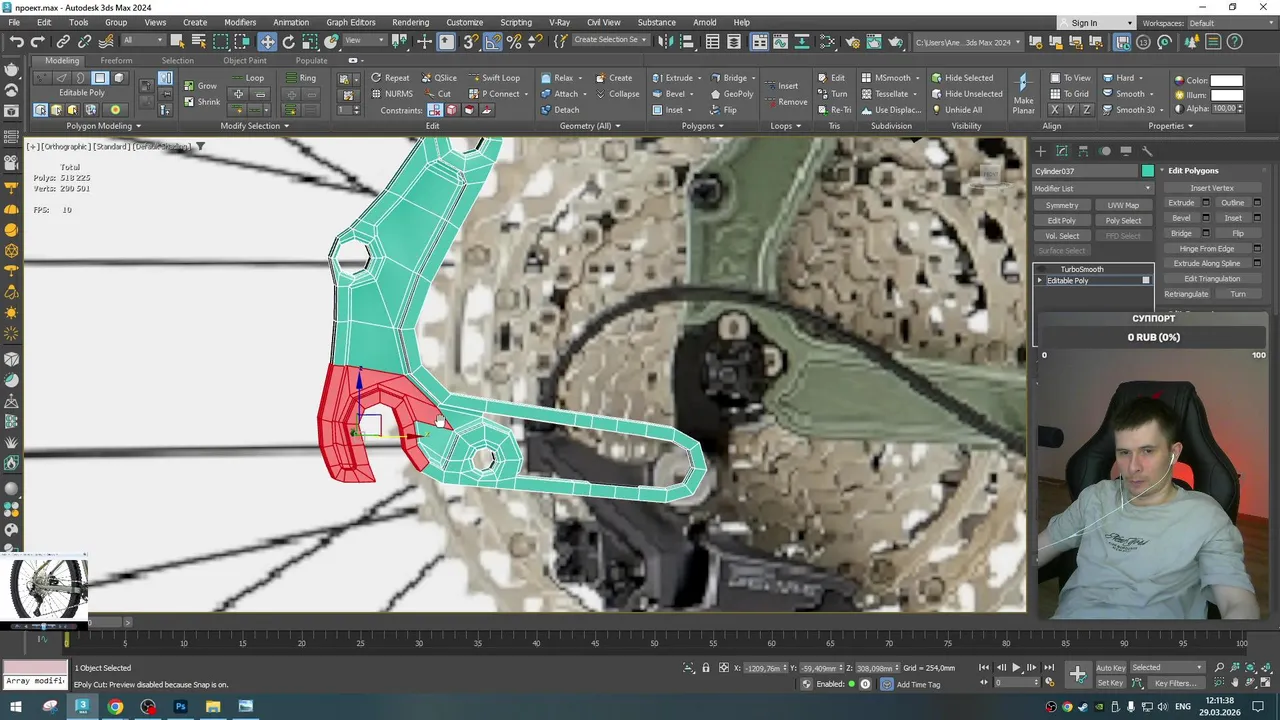Expand the Modify Selection panel arrow
Screen dimensions: 1280x720
tap(286, 126)
